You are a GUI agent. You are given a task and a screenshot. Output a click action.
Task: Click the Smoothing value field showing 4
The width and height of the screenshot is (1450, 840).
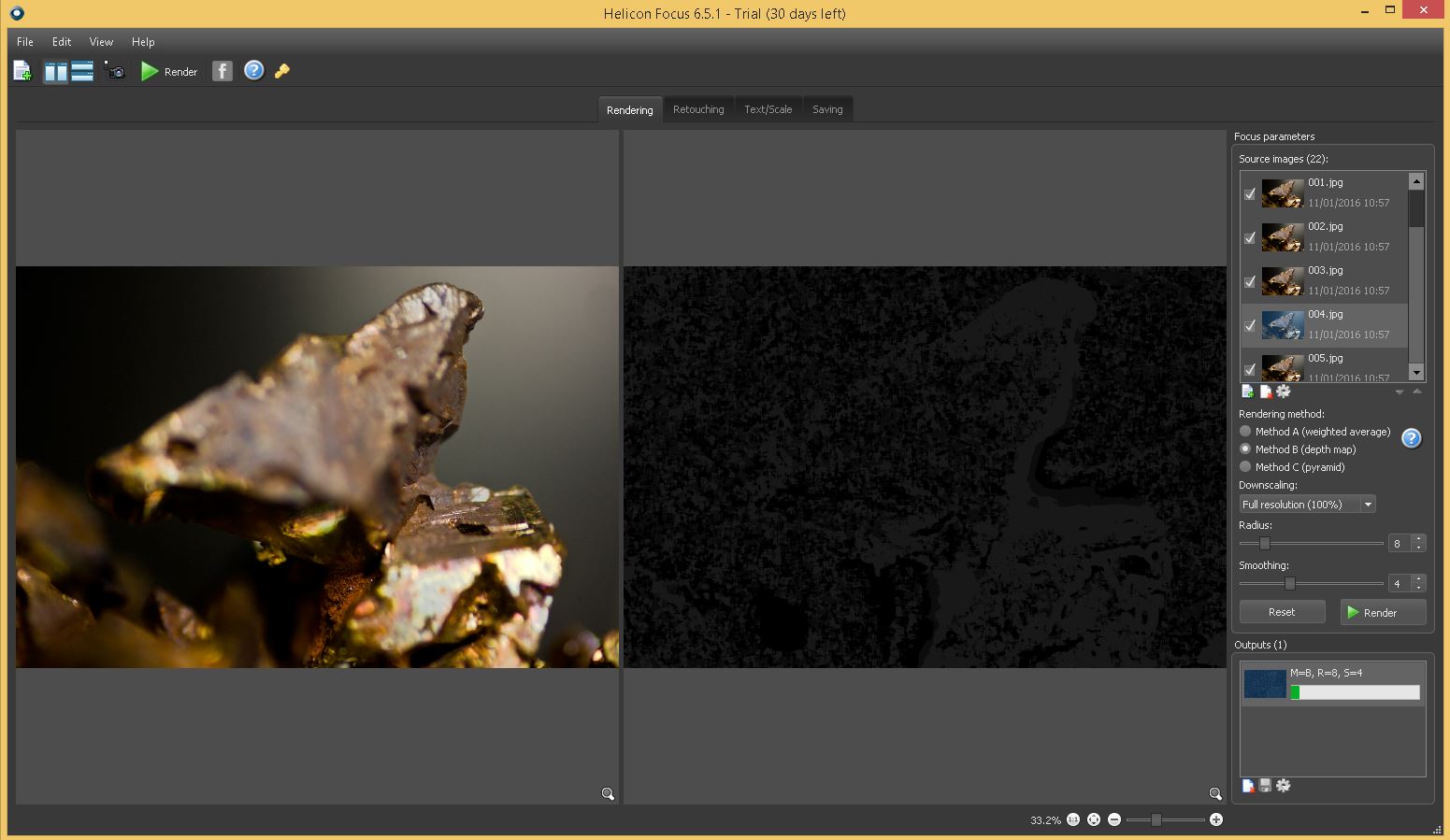[x=1400, y=584]
